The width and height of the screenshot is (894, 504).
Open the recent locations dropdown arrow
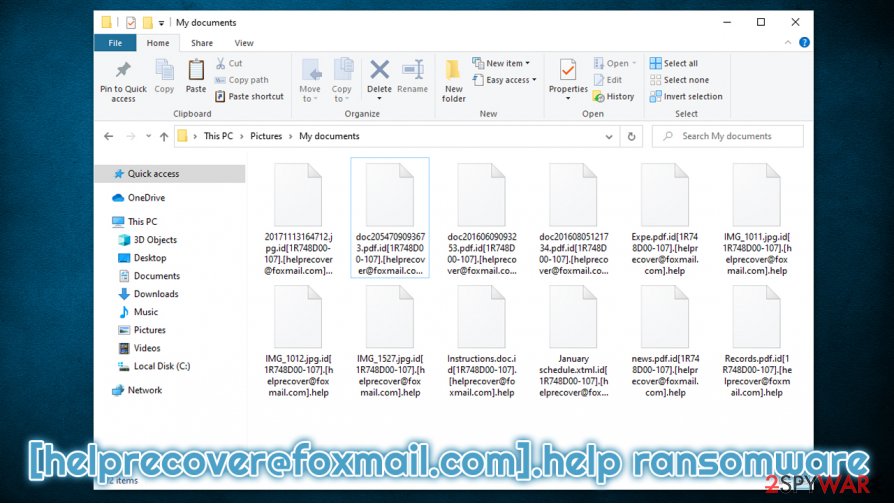[x=148, y=136]
